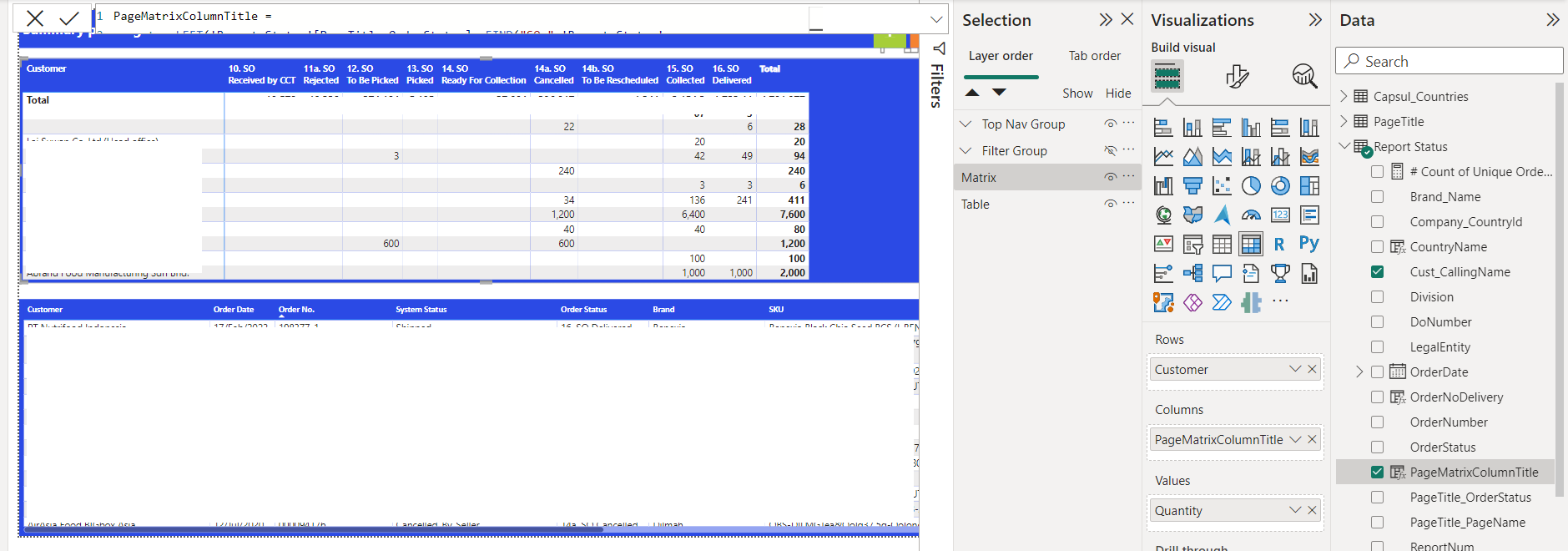This screenshot has height=551, width=1568.
Task: Choose the area chart visual
Action: point(1192,156)
